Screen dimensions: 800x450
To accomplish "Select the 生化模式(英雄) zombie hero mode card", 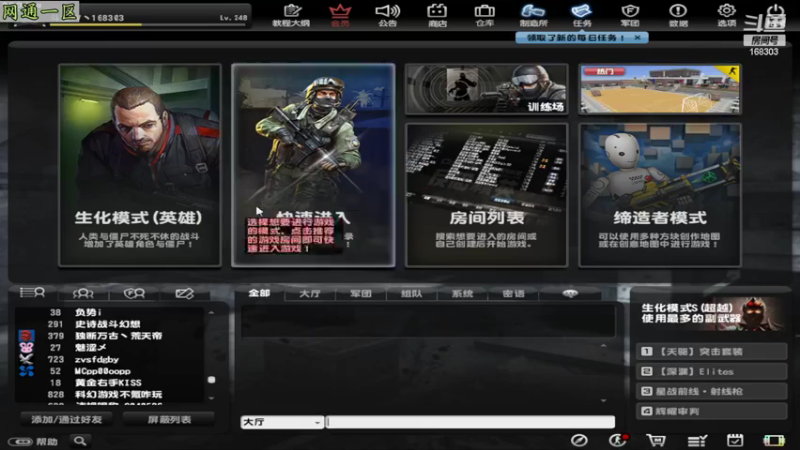I will (x=140, y=165).
